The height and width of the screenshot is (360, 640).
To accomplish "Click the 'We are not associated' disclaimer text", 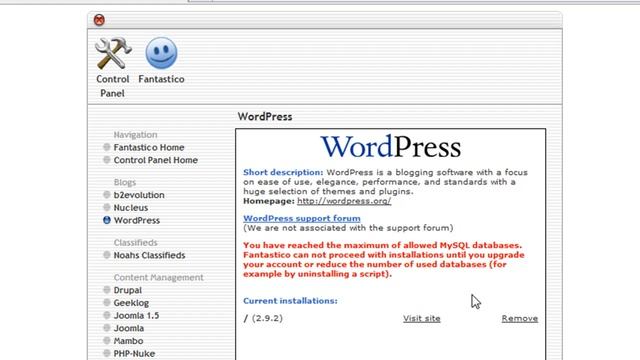I will [348, 228].
